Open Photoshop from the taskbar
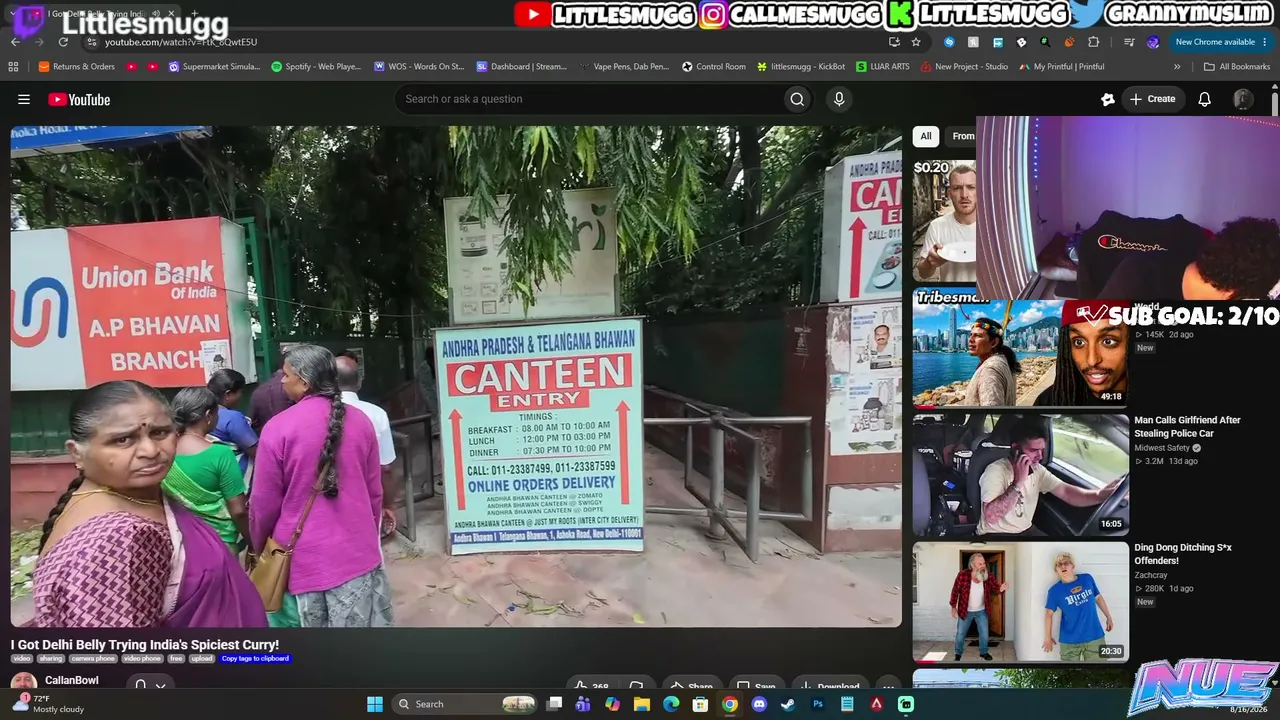 818,704
